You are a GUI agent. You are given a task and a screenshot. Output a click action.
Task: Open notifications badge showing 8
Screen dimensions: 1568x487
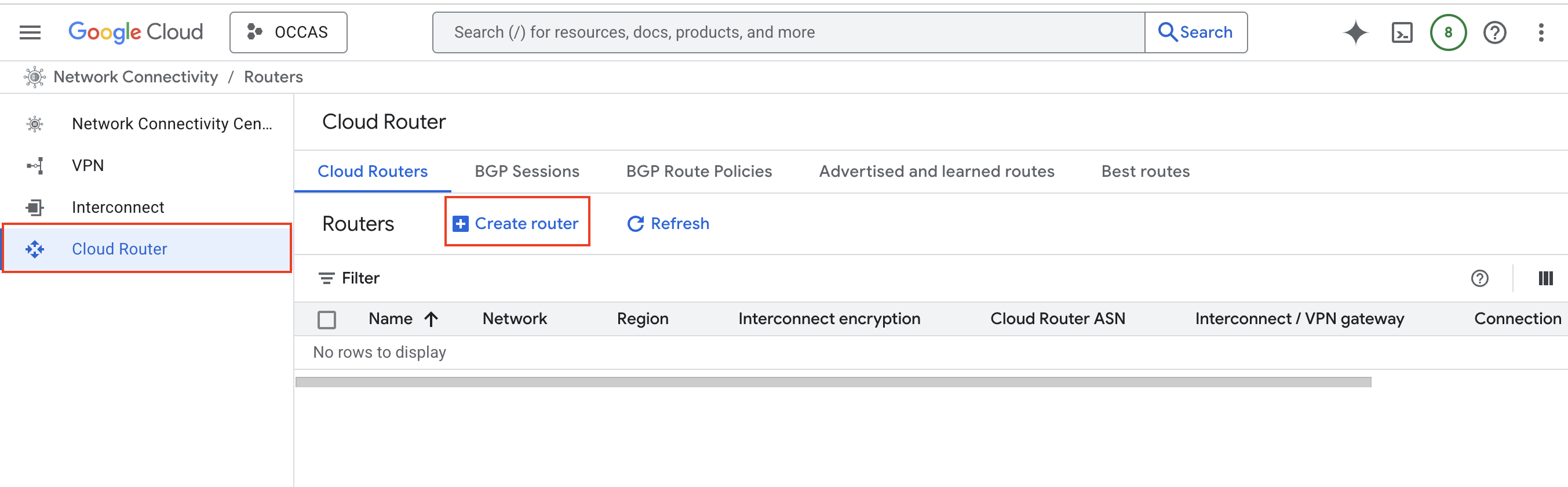[1448, 32]
